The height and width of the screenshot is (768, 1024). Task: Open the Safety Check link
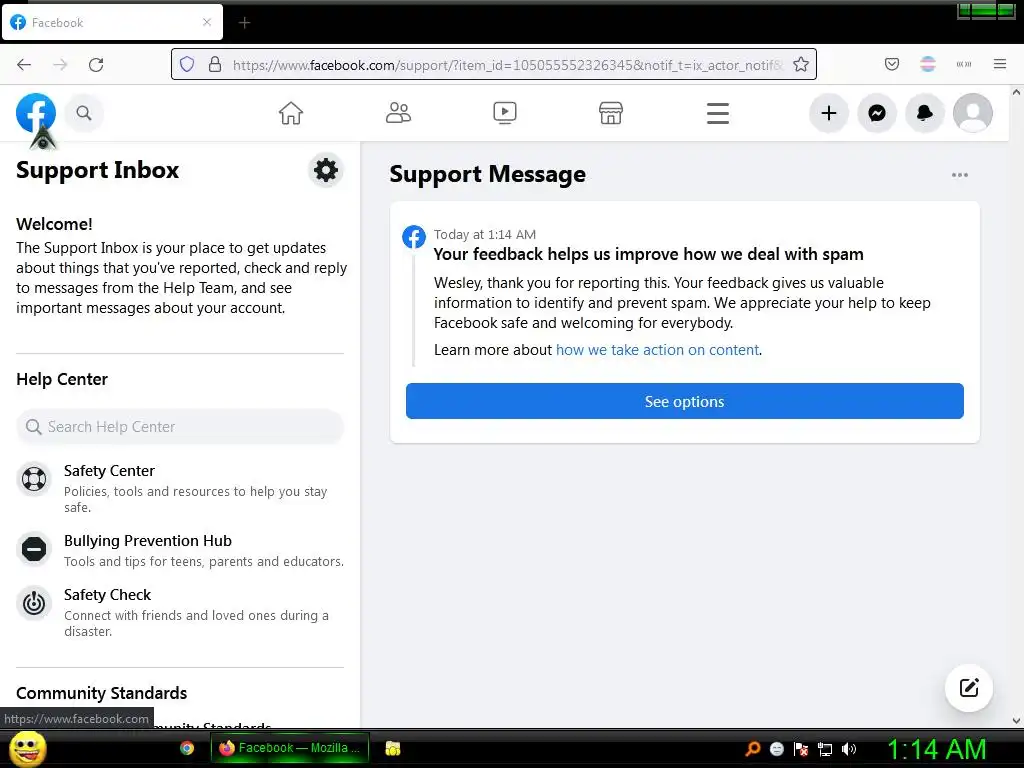pos(107,595)
